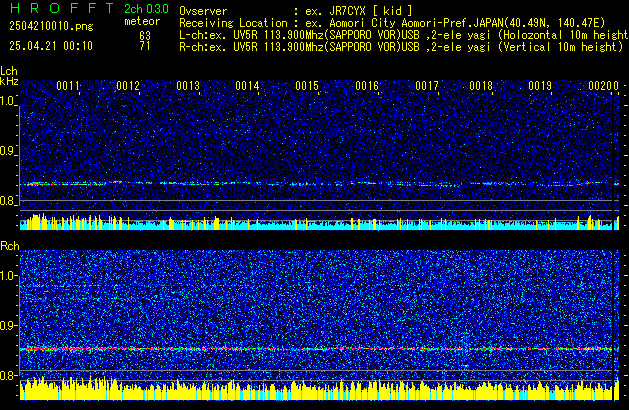Click the HROFFT title text
Image resolution: width=629 pixels, height=410 pixels.
click(x=62, y=8)
